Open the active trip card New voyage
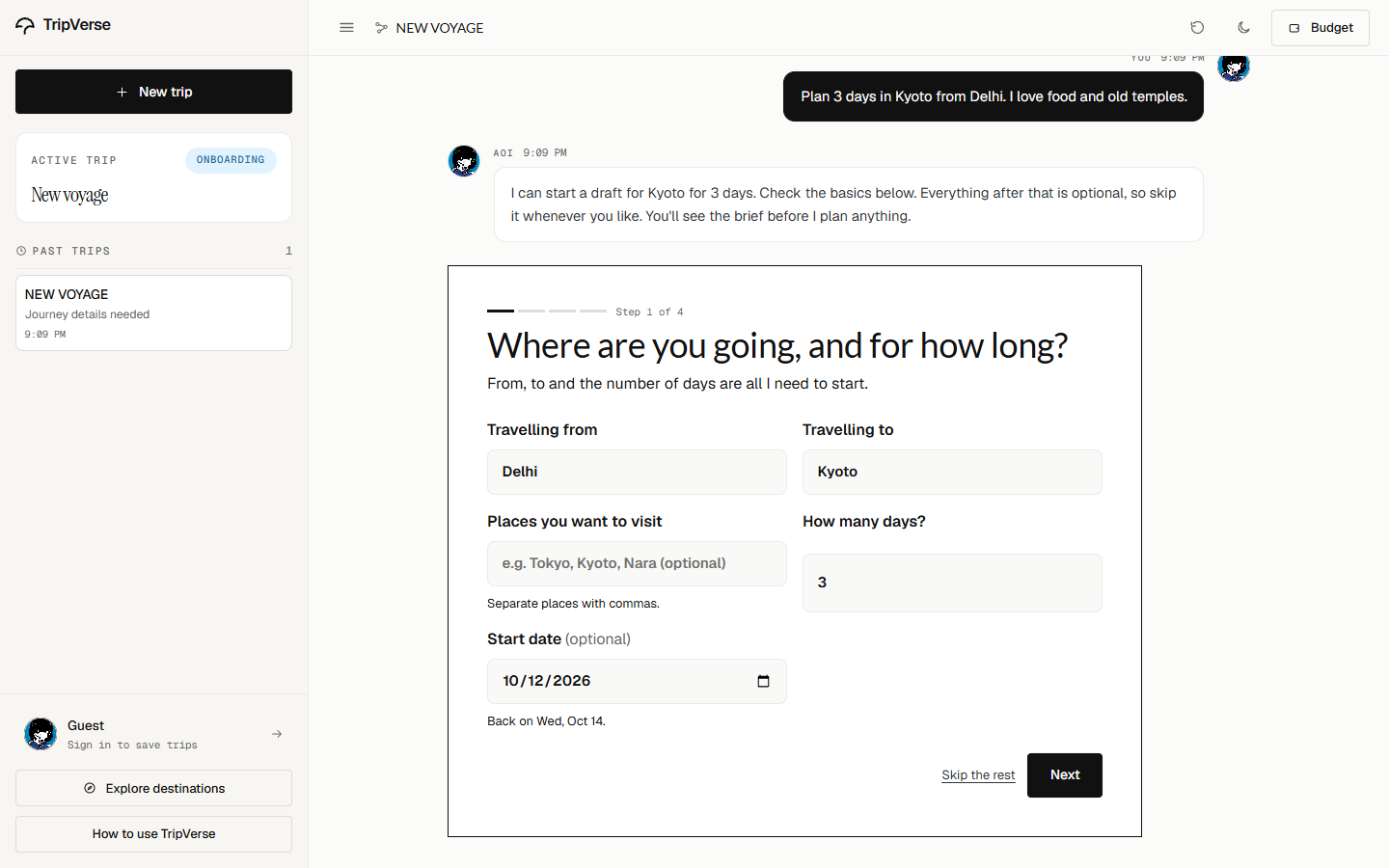This screenshot has height=868, width=1389. click(153, 177)
